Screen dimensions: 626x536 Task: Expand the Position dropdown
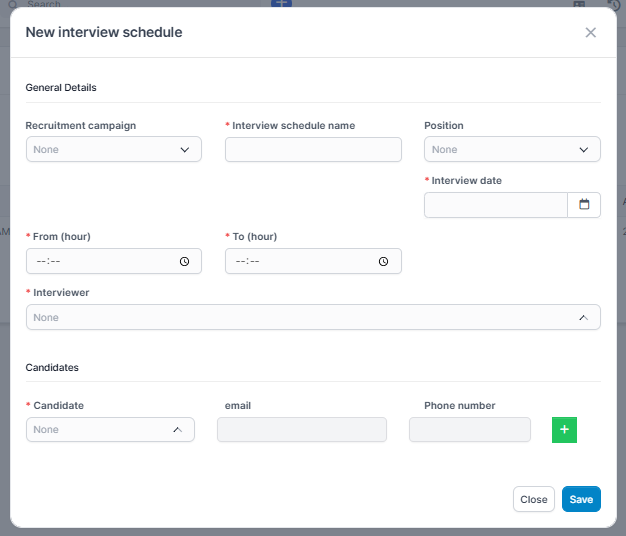pos(512,149)
